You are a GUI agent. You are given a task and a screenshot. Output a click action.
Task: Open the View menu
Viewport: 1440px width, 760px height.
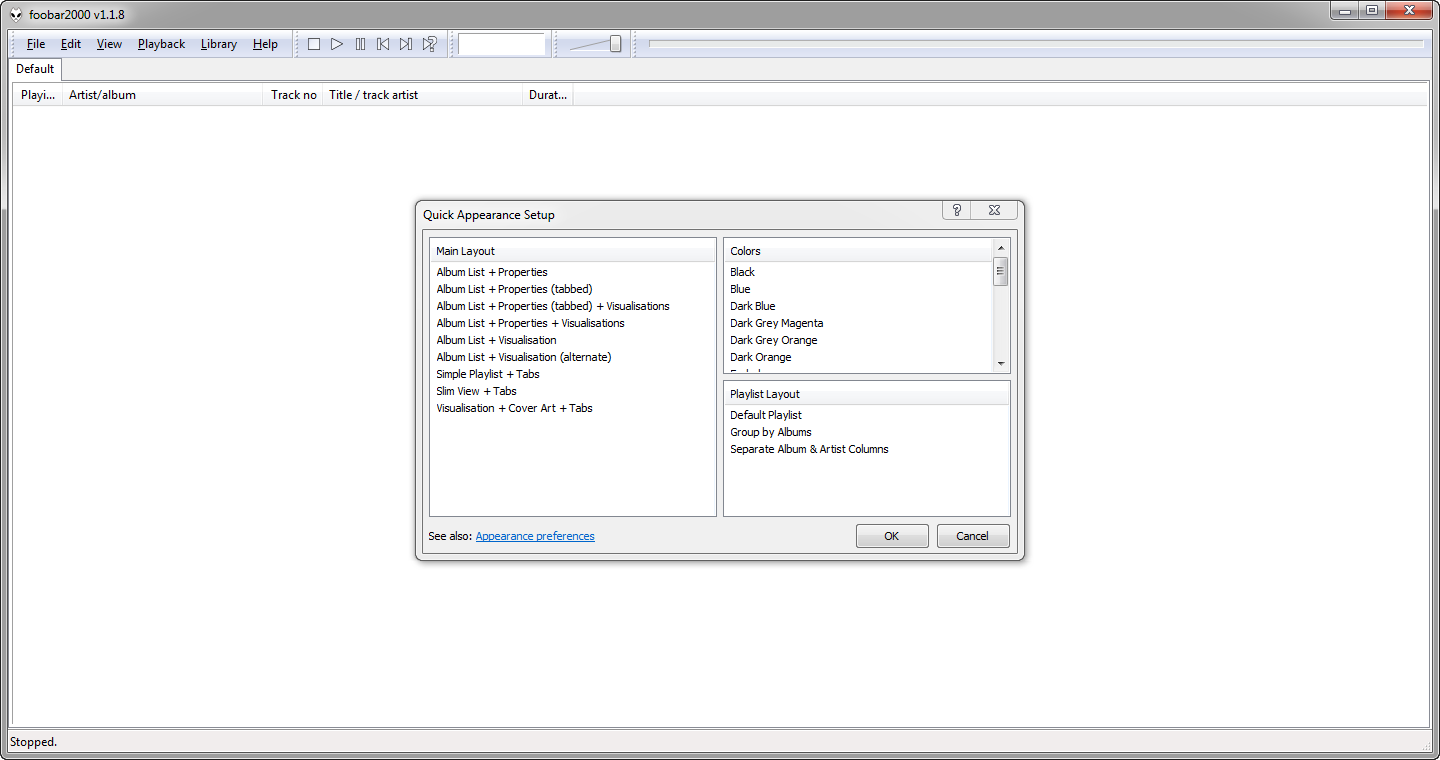[x=109, y=44]
